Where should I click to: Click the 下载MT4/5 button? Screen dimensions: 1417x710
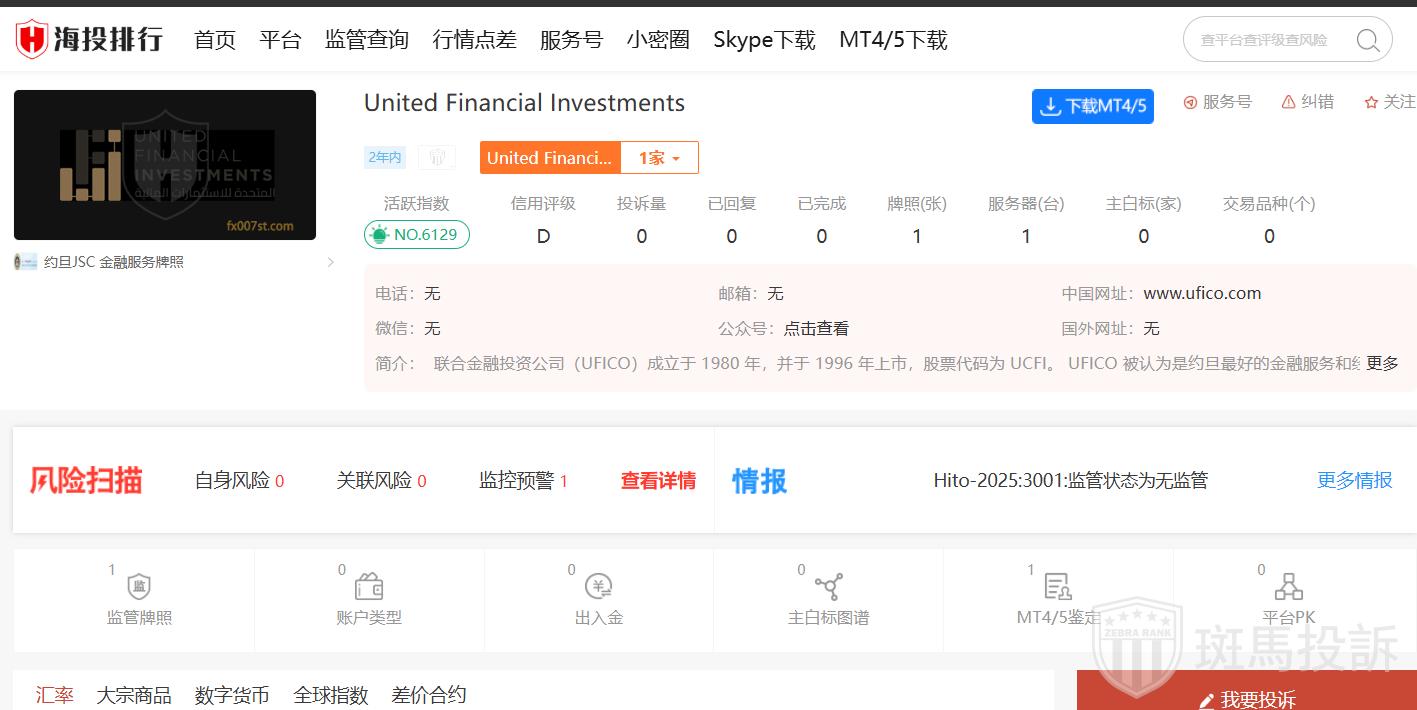coord(1092,106)
